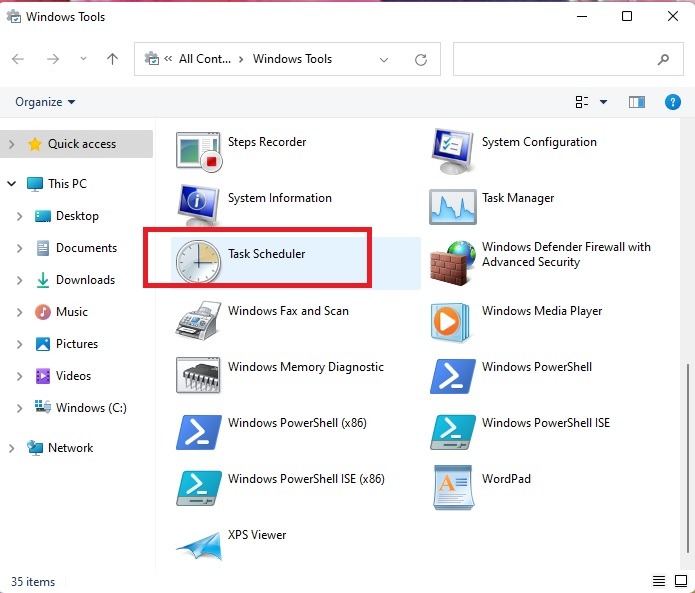Viewport: 695px width, 593px height.
Task: Select the Task Scheduler clock icon
Action: point(198,261)
